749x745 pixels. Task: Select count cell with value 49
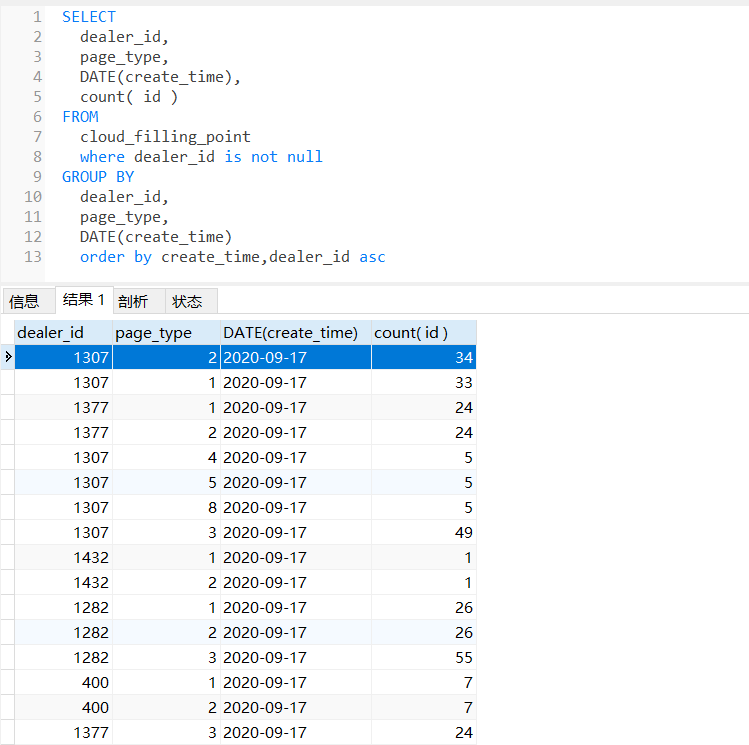tap(424, 532)
